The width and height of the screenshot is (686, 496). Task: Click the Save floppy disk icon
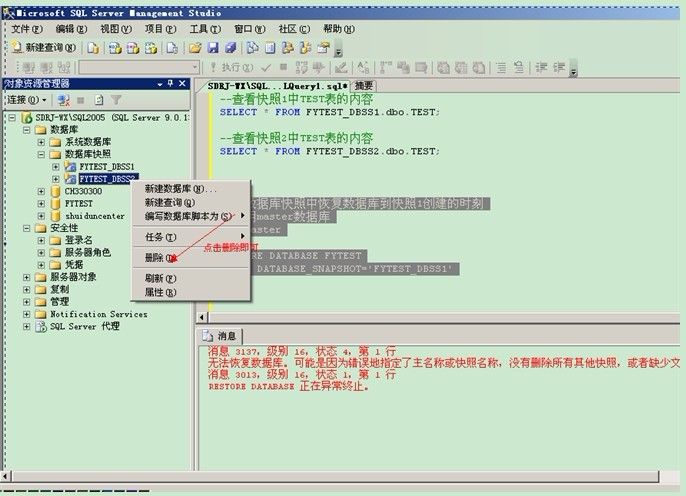coord(213,48)
